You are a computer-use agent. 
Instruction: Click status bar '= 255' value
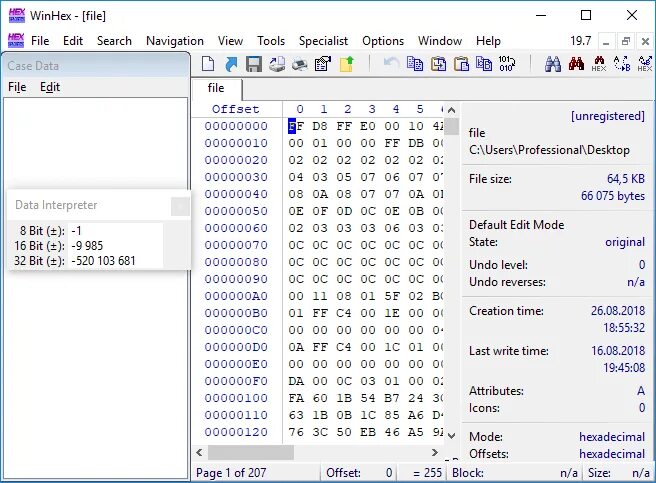[x=427, y=473]
